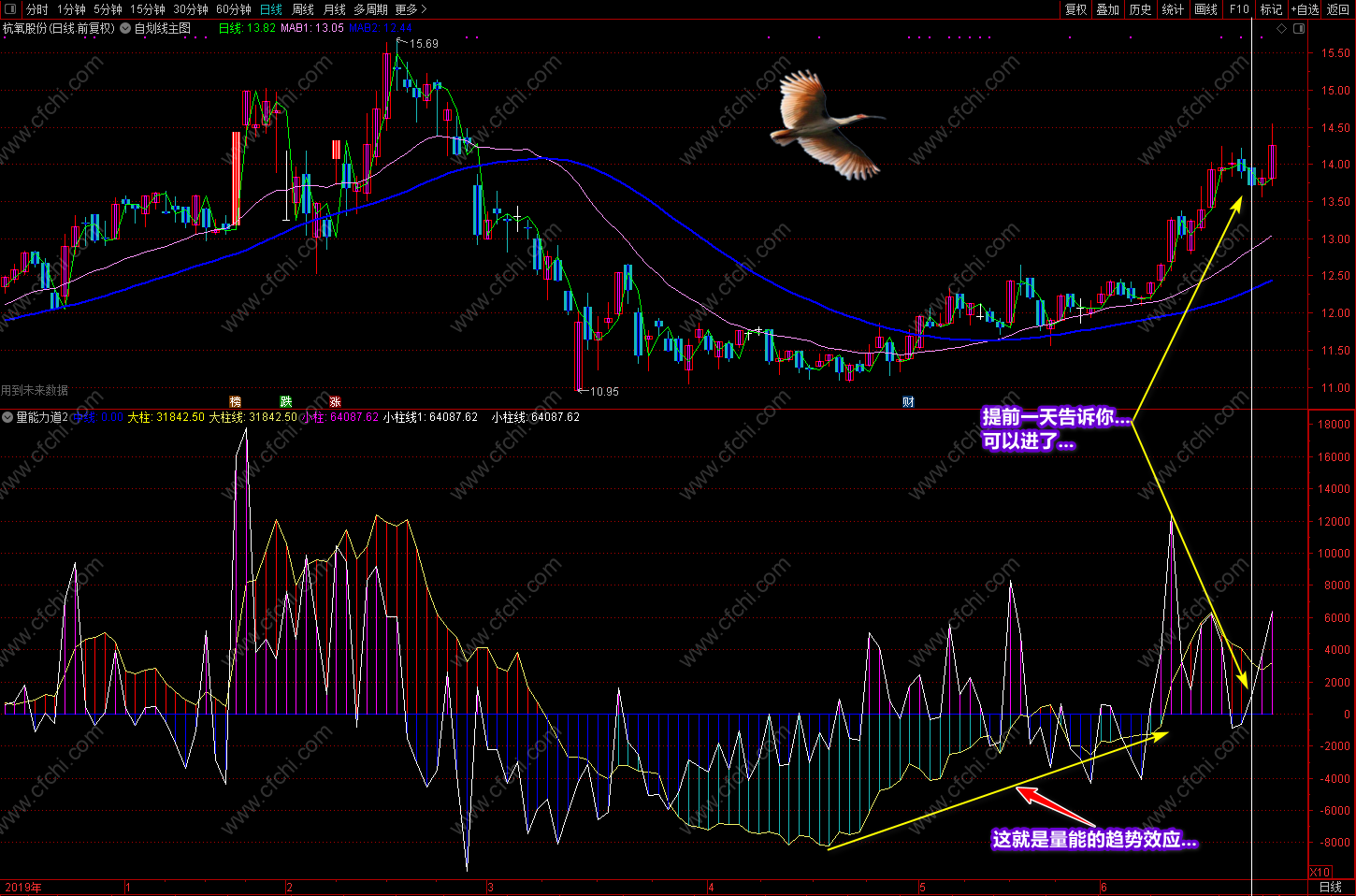
Task: Open the 复权 adjustment menu
Action: pyautogui.click(x=1076, y=9)
